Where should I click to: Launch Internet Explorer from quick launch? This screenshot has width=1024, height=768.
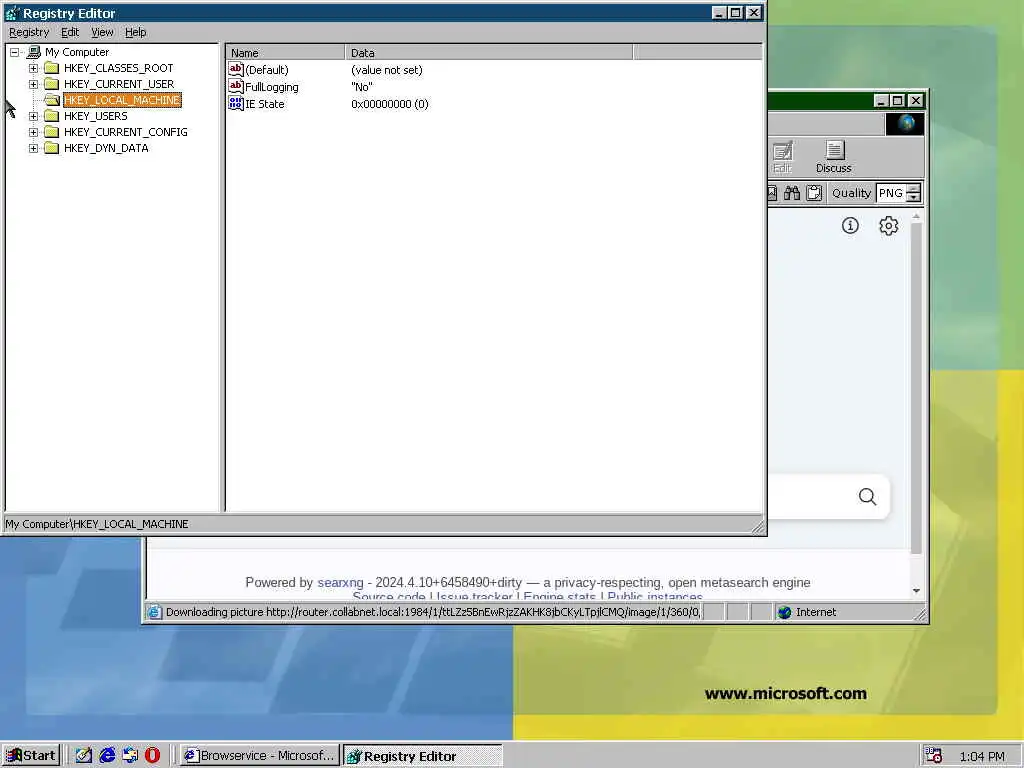(107, 756)
